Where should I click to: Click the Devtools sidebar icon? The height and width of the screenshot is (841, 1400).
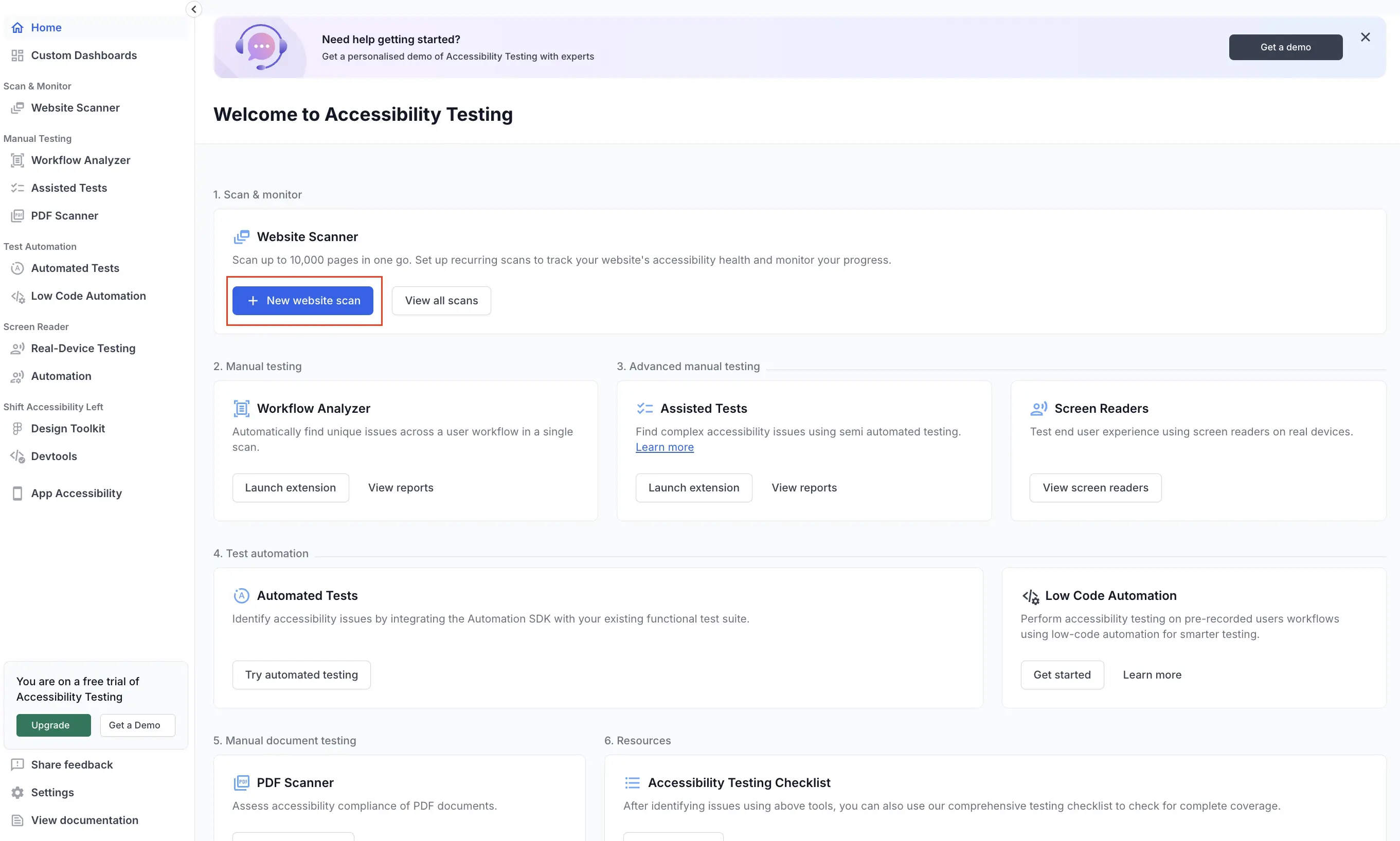click(17, 456)
